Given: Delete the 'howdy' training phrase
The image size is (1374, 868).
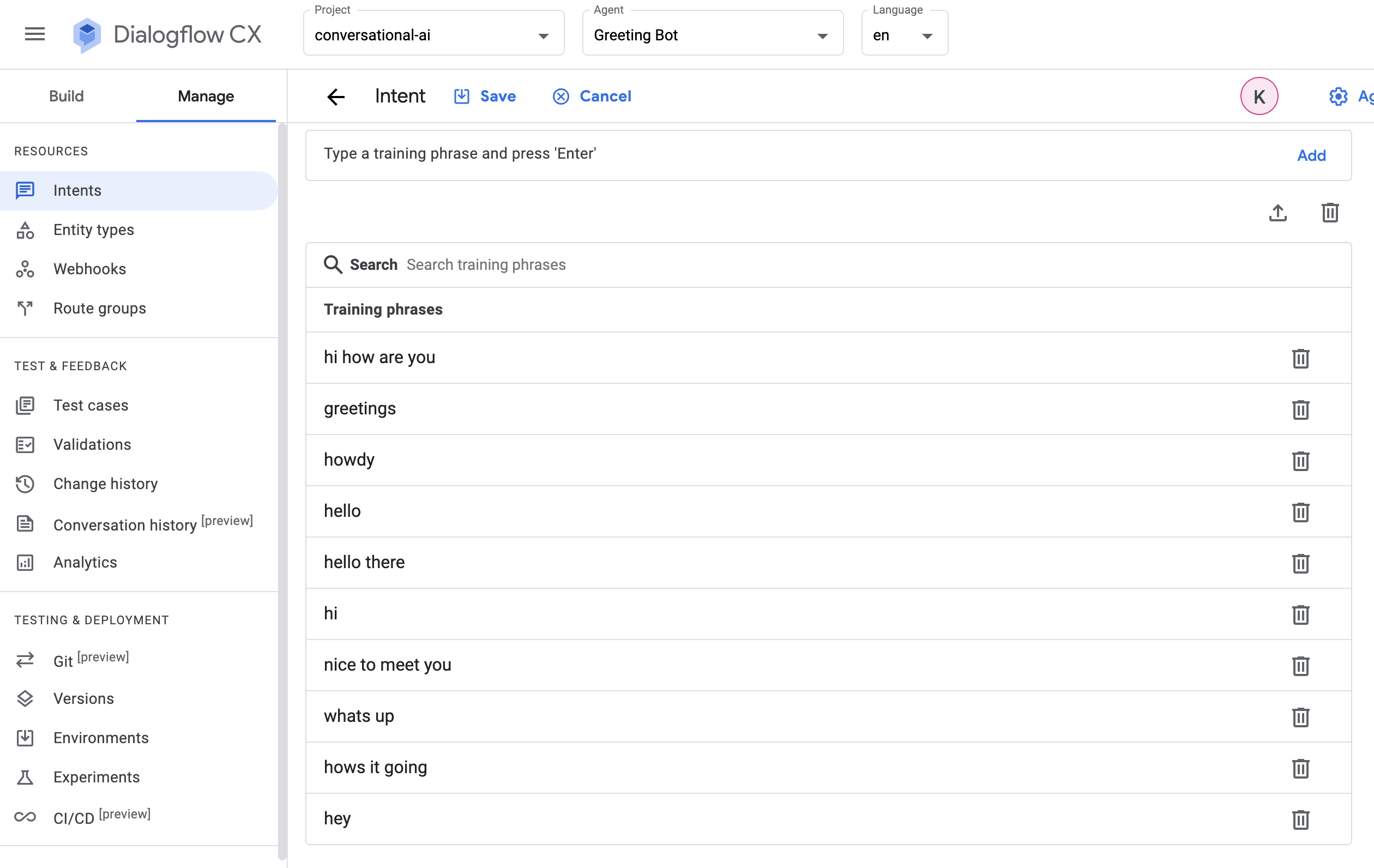Looking at the screenshot, I should pyautogui.click(x=1300, y=461).
